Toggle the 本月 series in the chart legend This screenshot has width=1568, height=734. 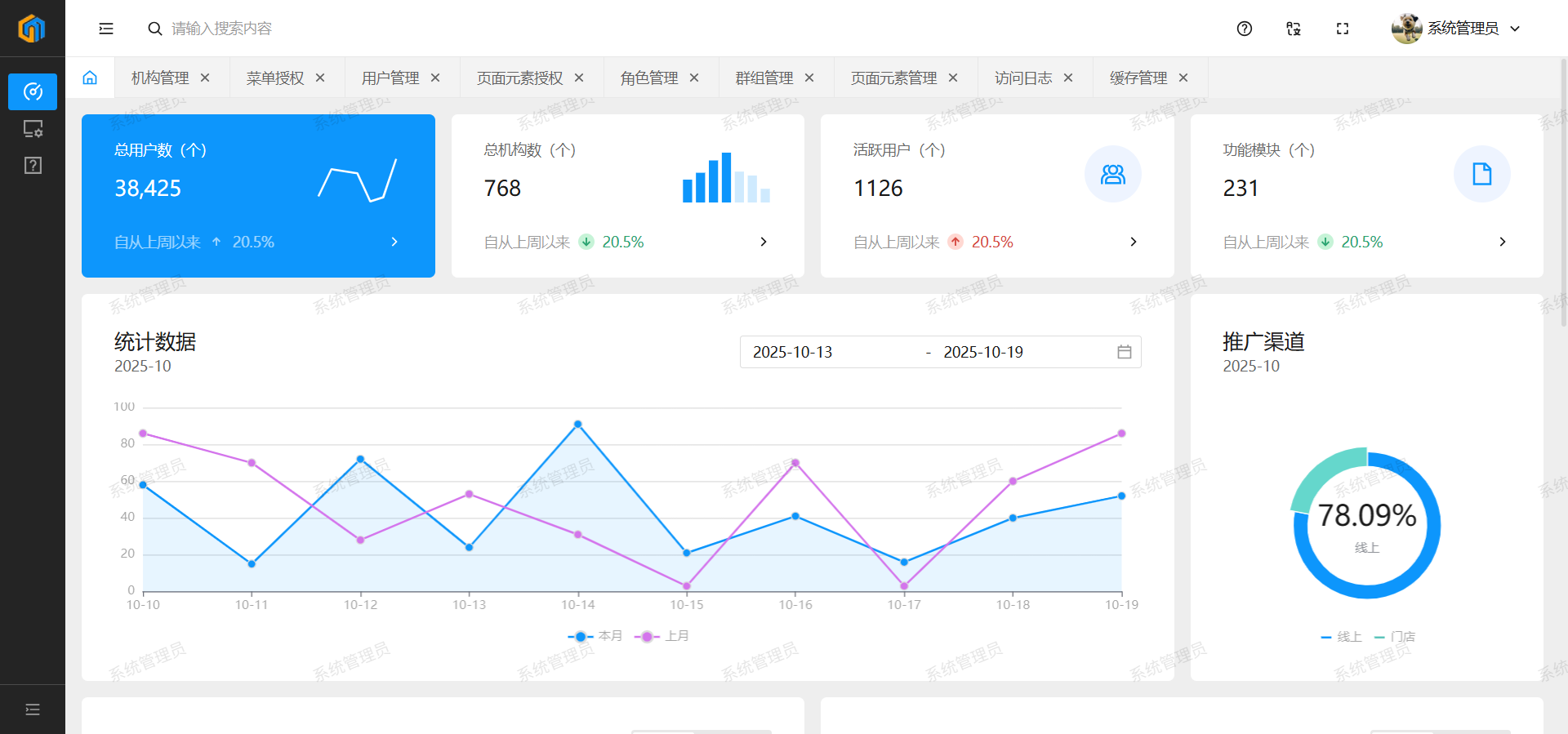click(x=595, y=636)
